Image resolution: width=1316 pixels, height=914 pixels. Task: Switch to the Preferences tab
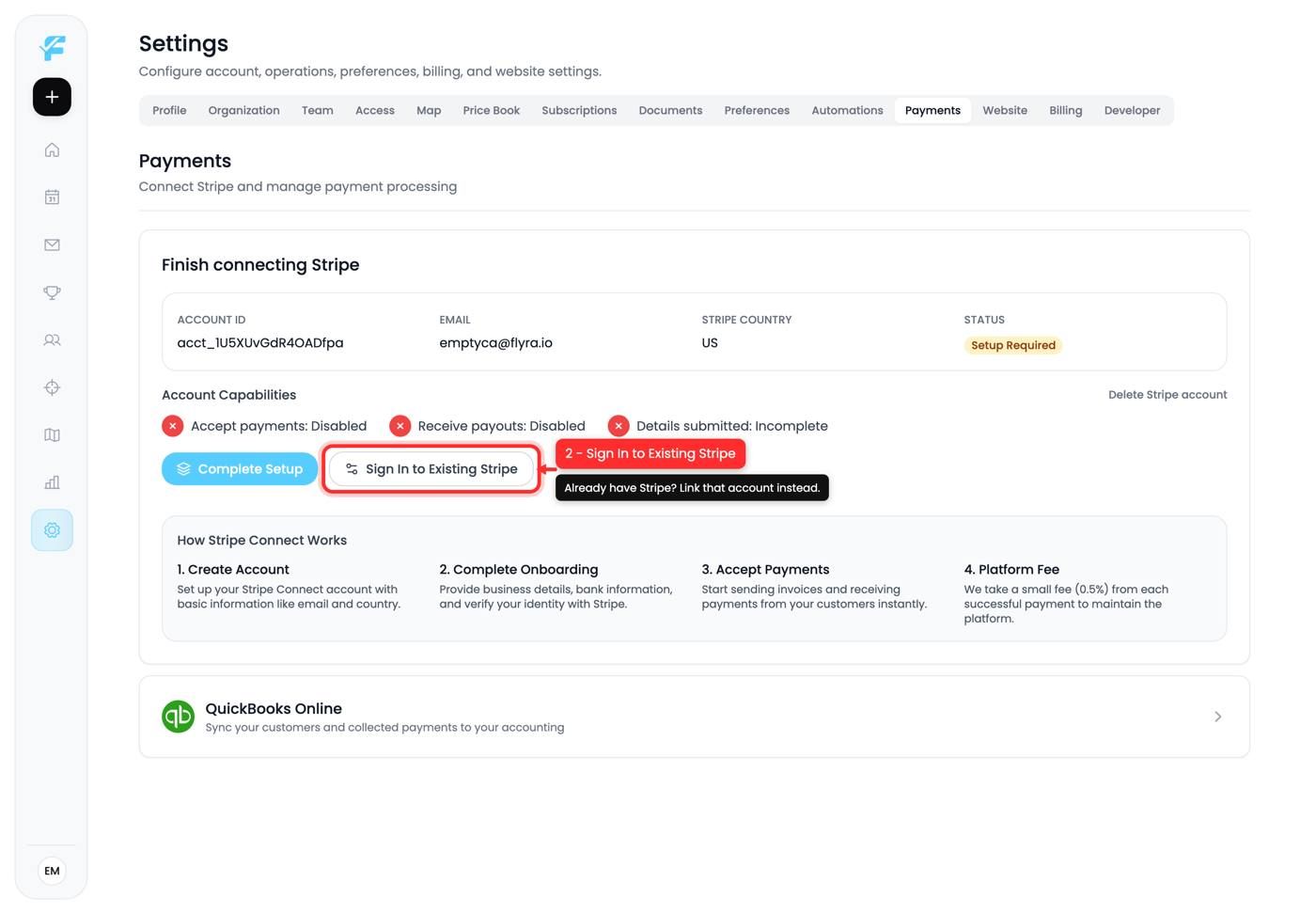pyautogui.click(x=757, y=110)
